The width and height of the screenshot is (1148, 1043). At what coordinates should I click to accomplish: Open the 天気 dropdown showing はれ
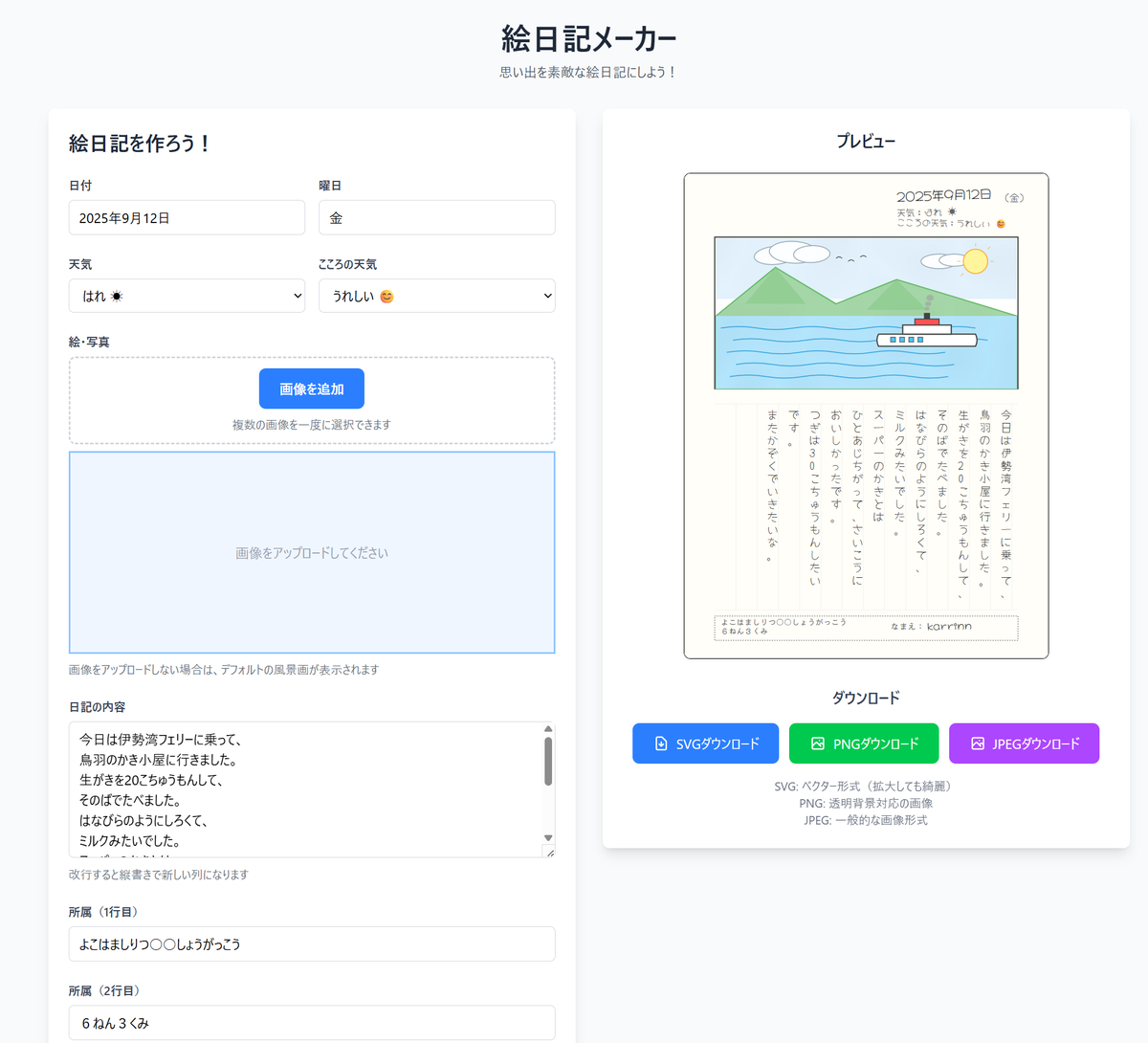point(187,296)
